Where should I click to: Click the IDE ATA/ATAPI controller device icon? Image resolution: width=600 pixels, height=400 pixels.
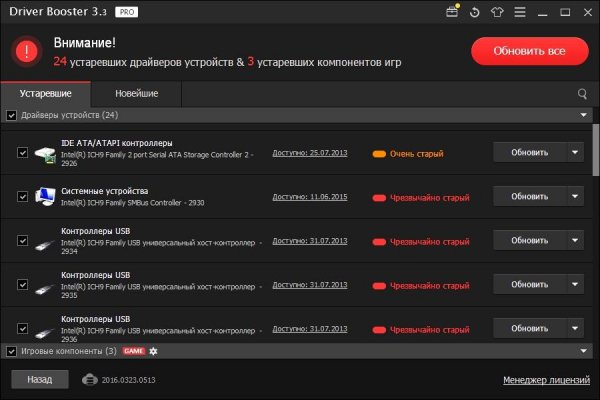pos(45,155)
